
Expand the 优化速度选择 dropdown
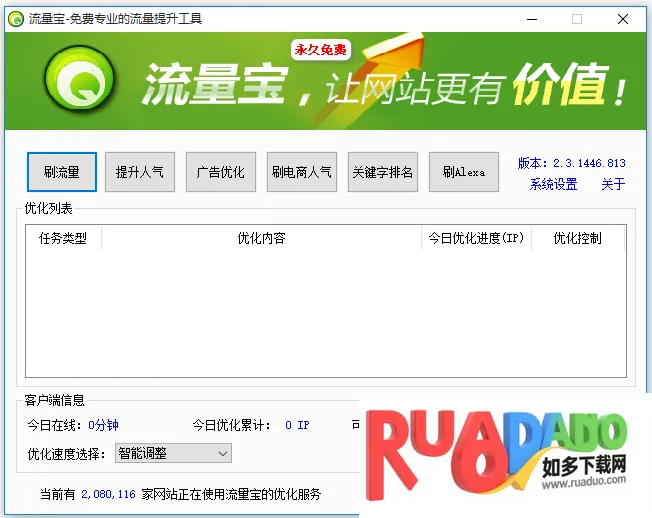point(173,453)
